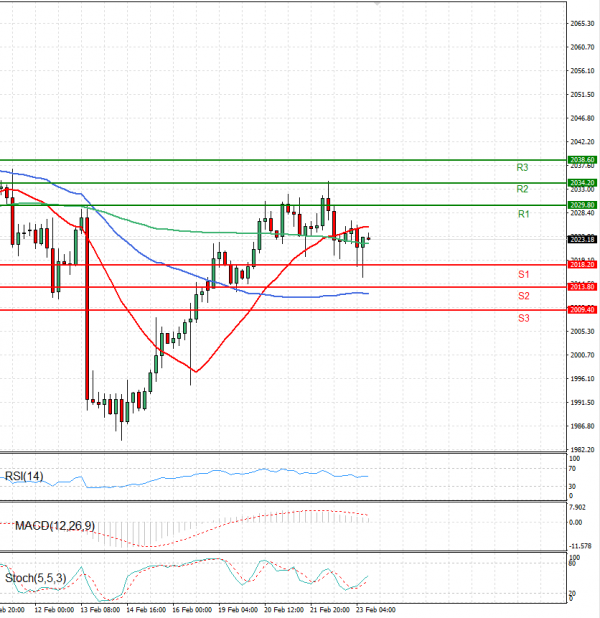
Task: Select the 2013.80 red price tag
Action: point(582,287)
